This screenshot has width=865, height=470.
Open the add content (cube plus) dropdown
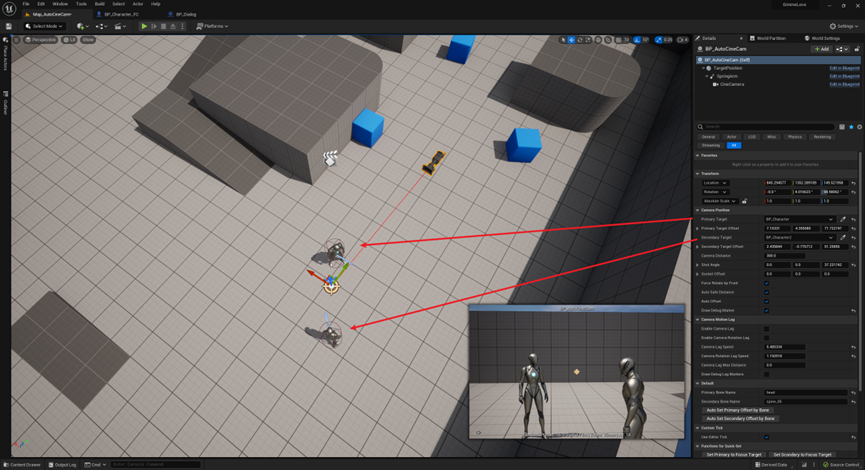click(83, 26)
